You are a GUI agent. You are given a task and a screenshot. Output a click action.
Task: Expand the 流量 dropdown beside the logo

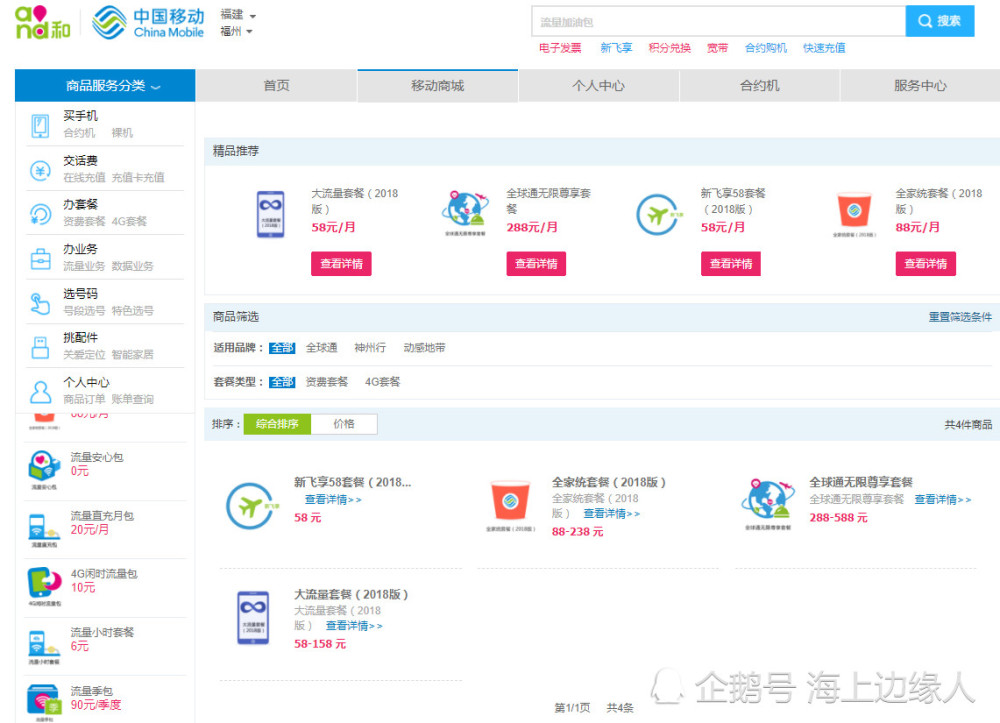click(x=236, y=15)
